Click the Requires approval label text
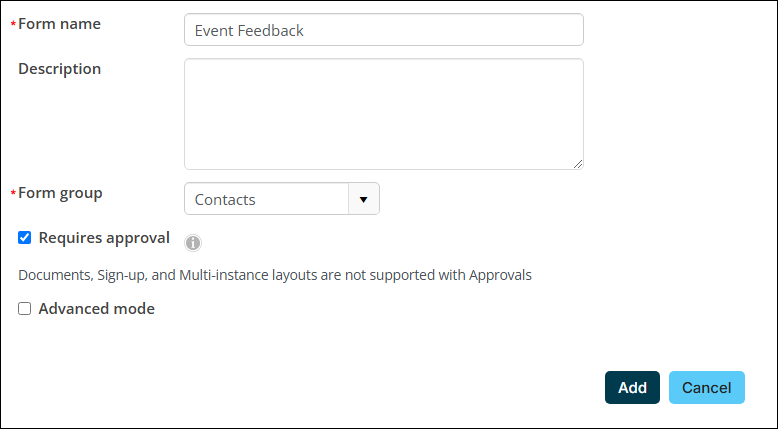 [x=104, y=238]
